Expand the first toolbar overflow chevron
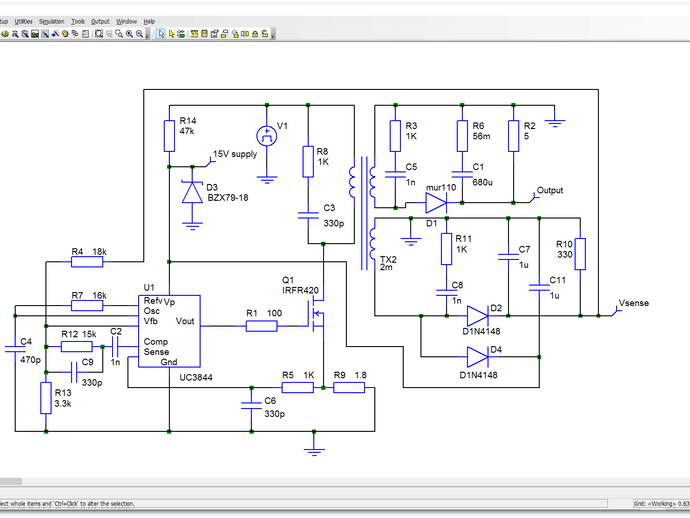The width and height of the screenshot is (690, 518). [147, 34]
